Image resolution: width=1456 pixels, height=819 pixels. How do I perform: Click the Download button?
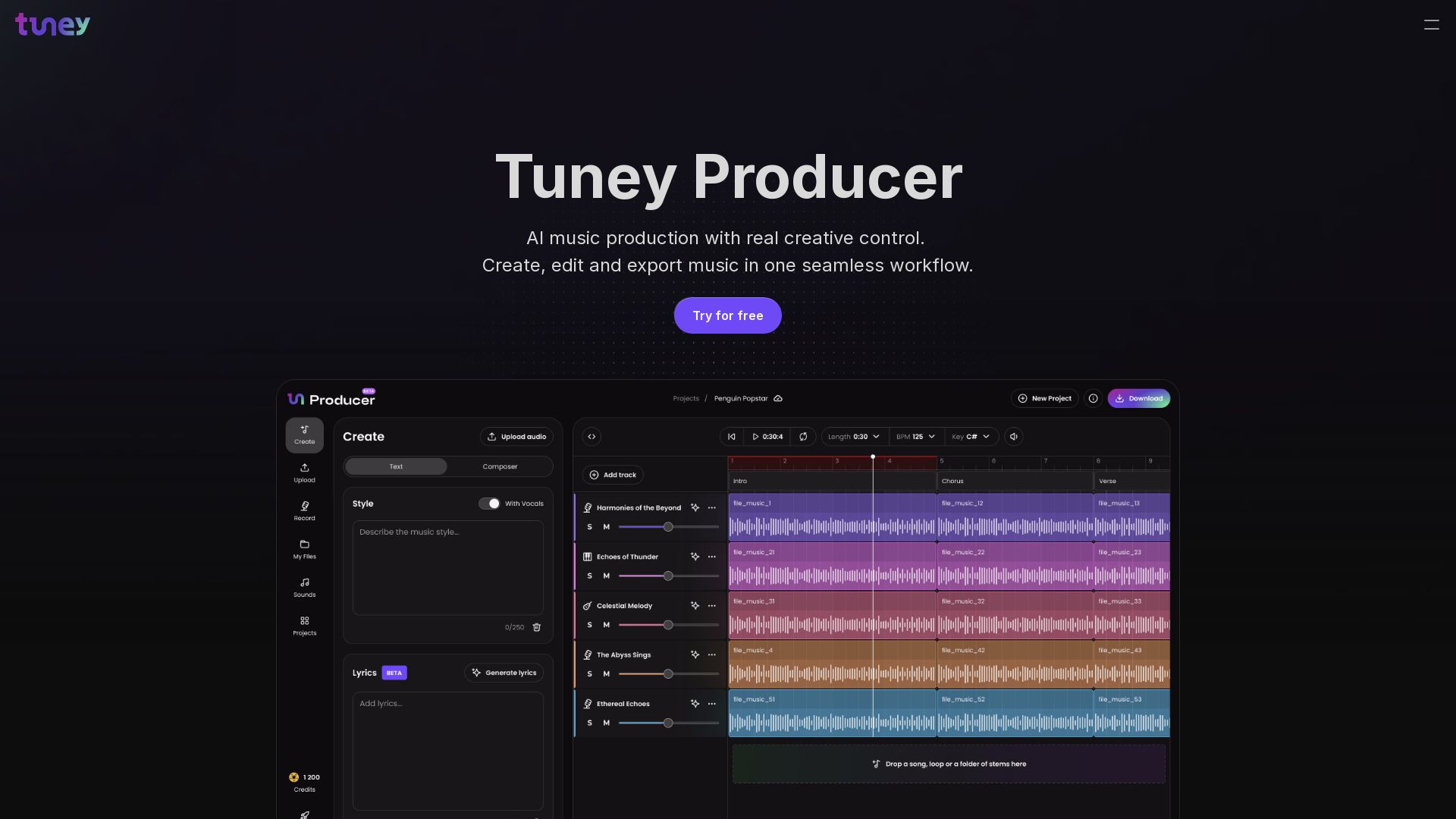click(1139, 398)
